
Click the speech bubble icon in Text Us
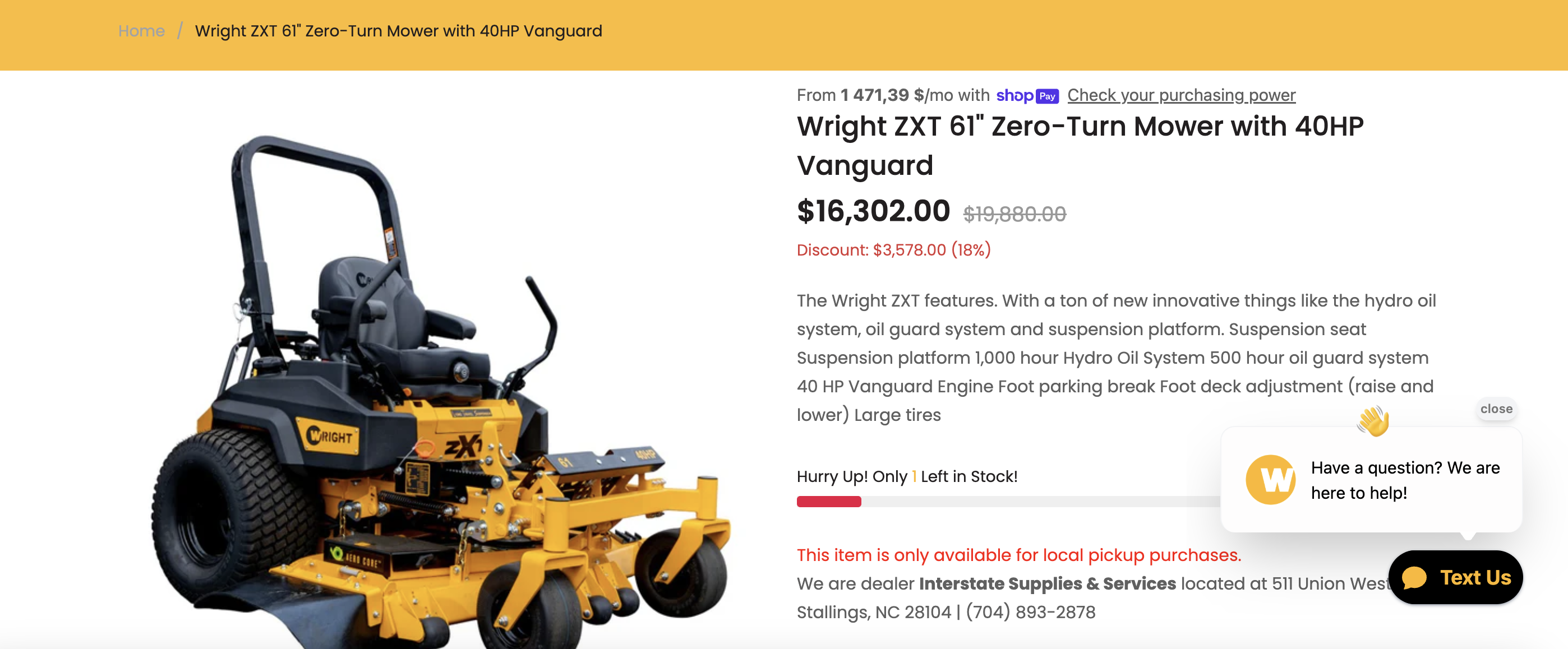(1414, 577)
